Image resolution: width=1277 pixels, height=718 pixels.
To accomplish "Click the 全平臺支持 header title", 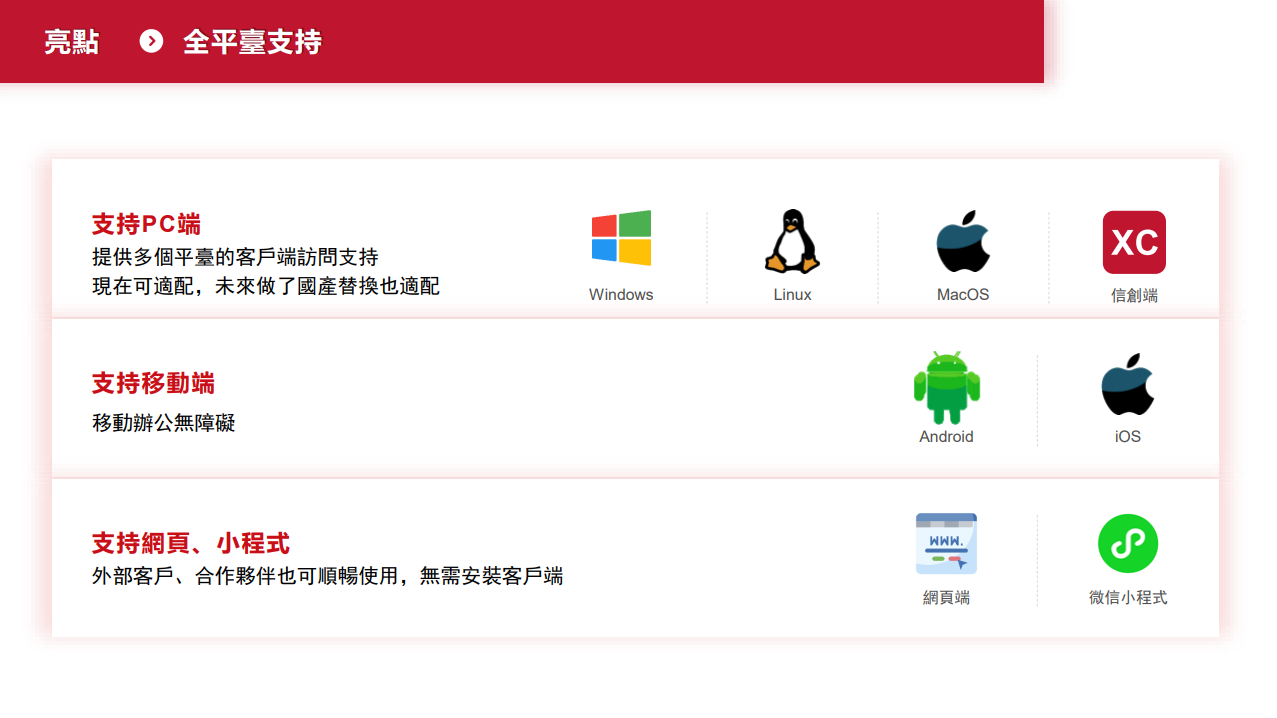I will (x=252, y=42).
